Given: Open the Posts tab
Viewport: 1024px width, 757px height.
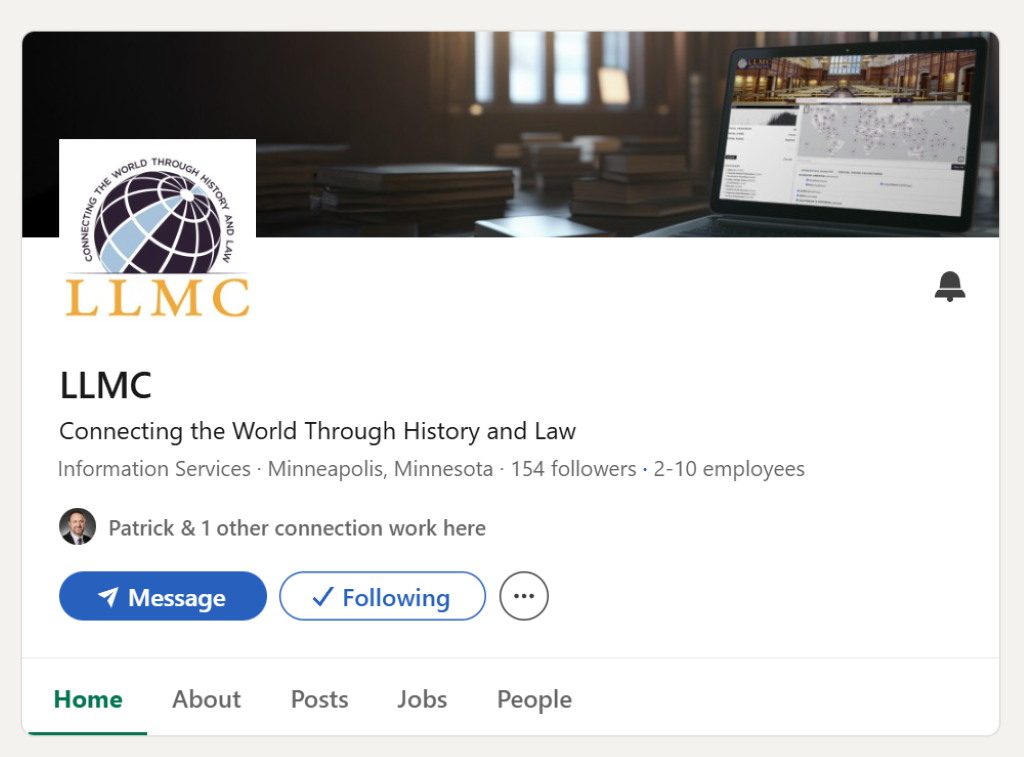Looking at the screenshot, I should [x=319, y=699].
